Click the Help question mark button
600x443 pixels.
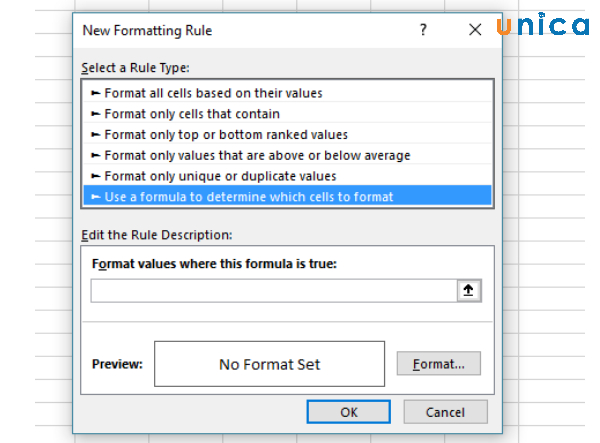pyautogui.click(x=423, y=30)
